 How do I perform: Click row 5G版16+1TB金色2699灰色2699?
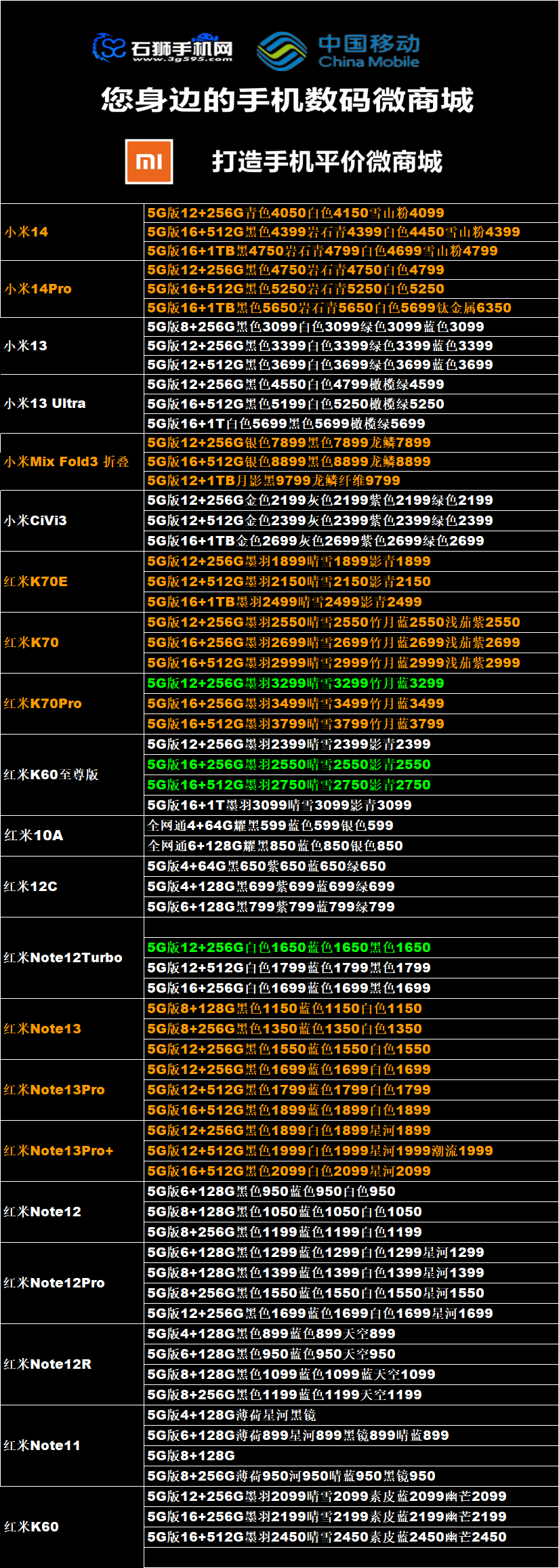351,541
